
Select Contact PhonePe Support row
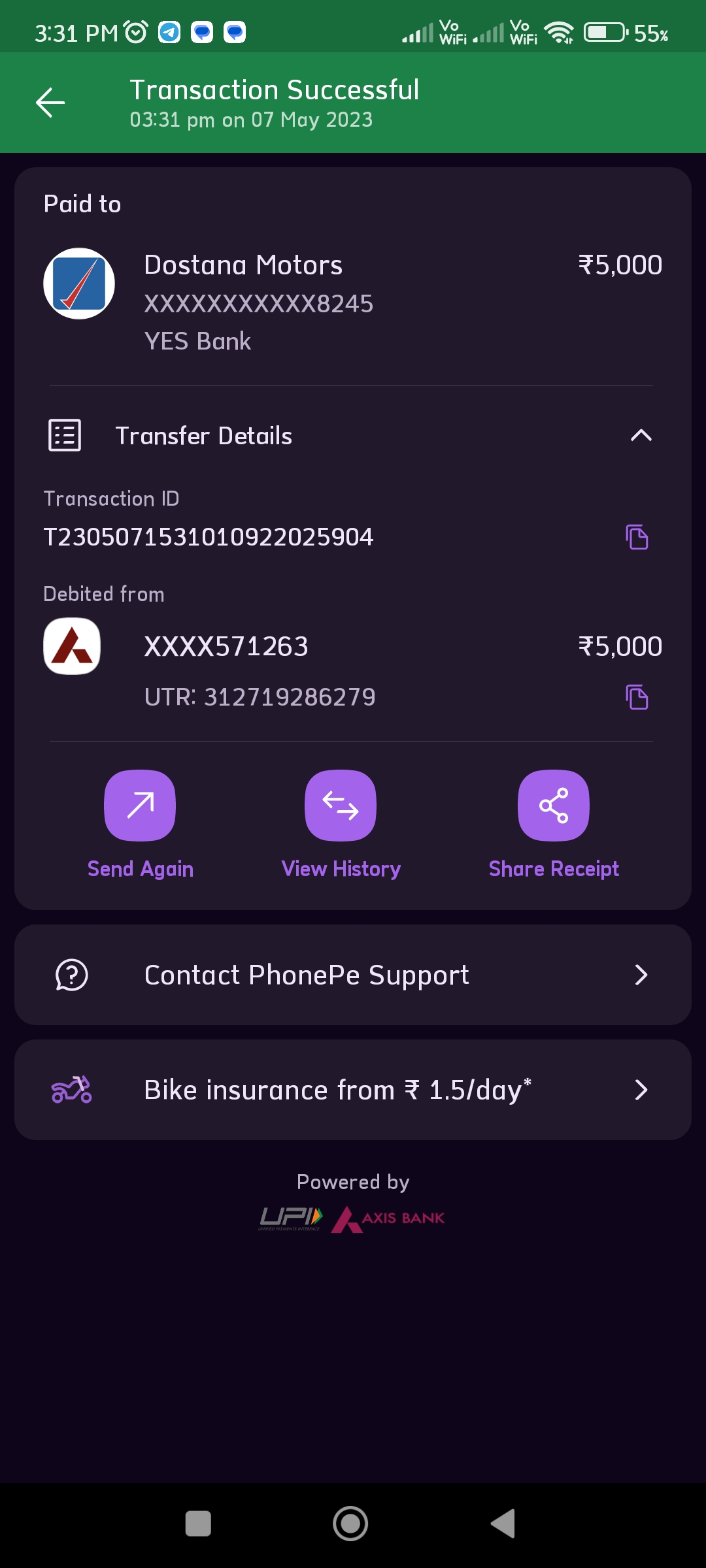(307, 975)
